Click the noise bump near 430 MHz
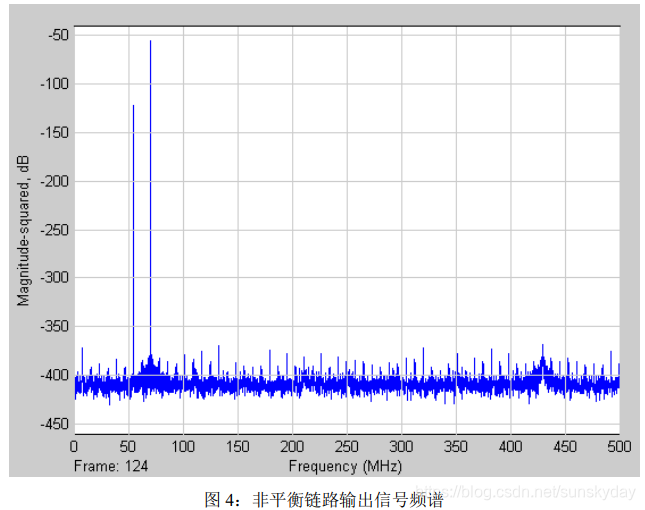 point(543,364)
